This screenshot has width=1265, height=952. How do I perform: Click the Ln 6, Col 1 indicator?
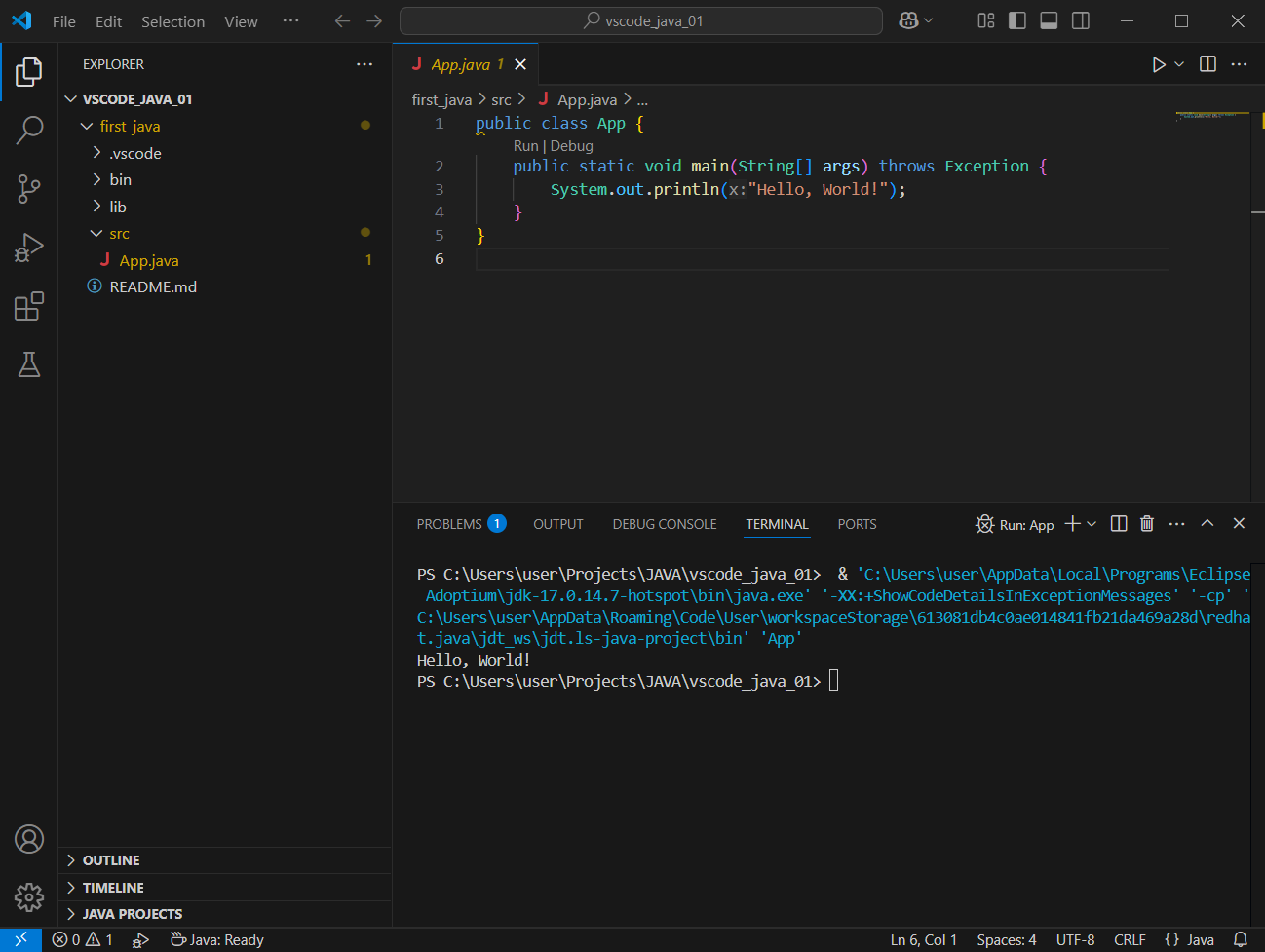pyautogui.click(x=923, y=939)
